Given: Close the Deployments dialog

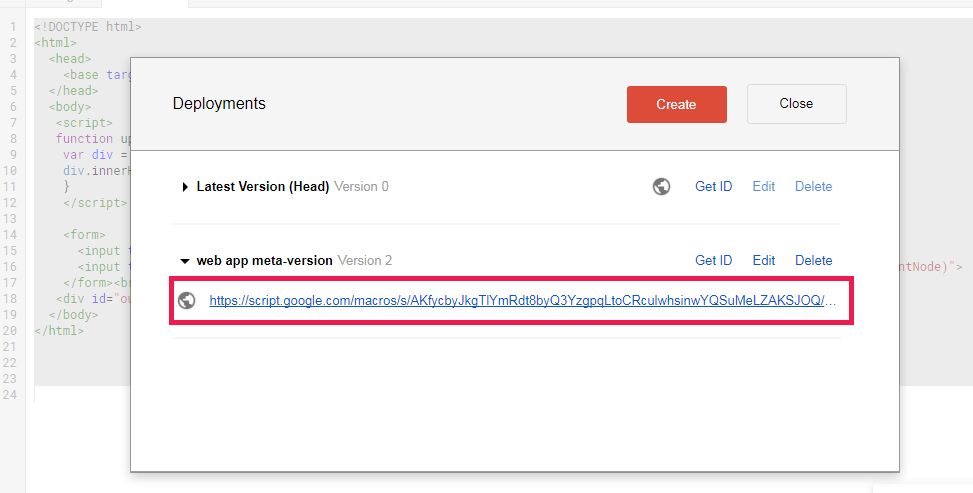Looking at the screenshot, I should [x=796, y=104].
